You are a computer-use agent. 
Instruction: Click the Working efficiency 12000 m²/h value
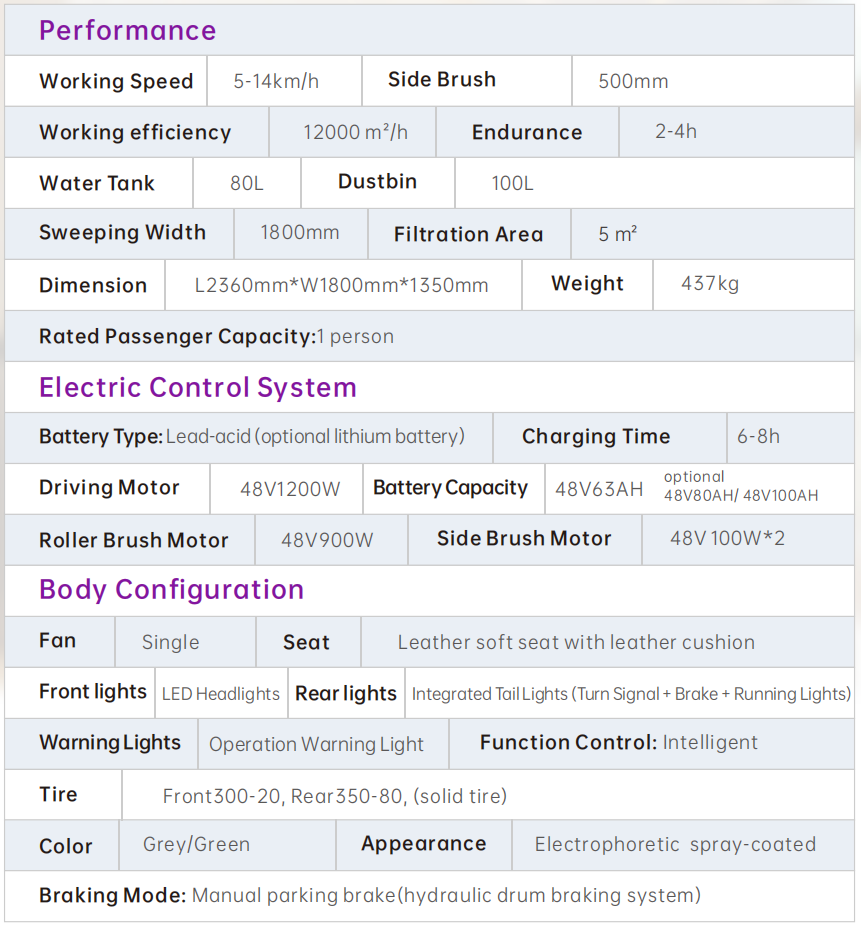[355, 132]
